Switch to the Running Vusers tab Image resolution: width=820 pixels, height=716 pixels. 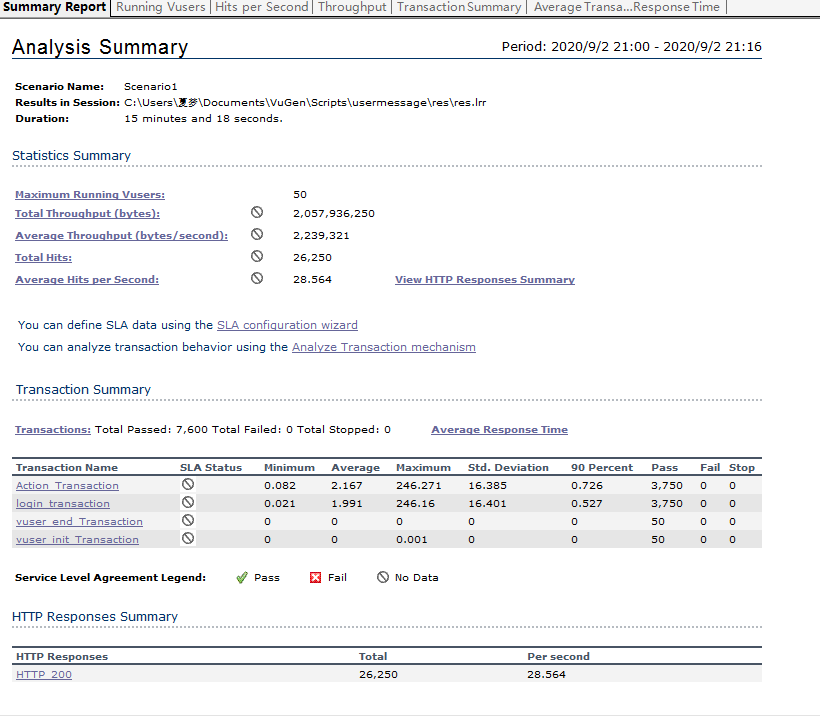pyautogui.click(x=161, y=7)
